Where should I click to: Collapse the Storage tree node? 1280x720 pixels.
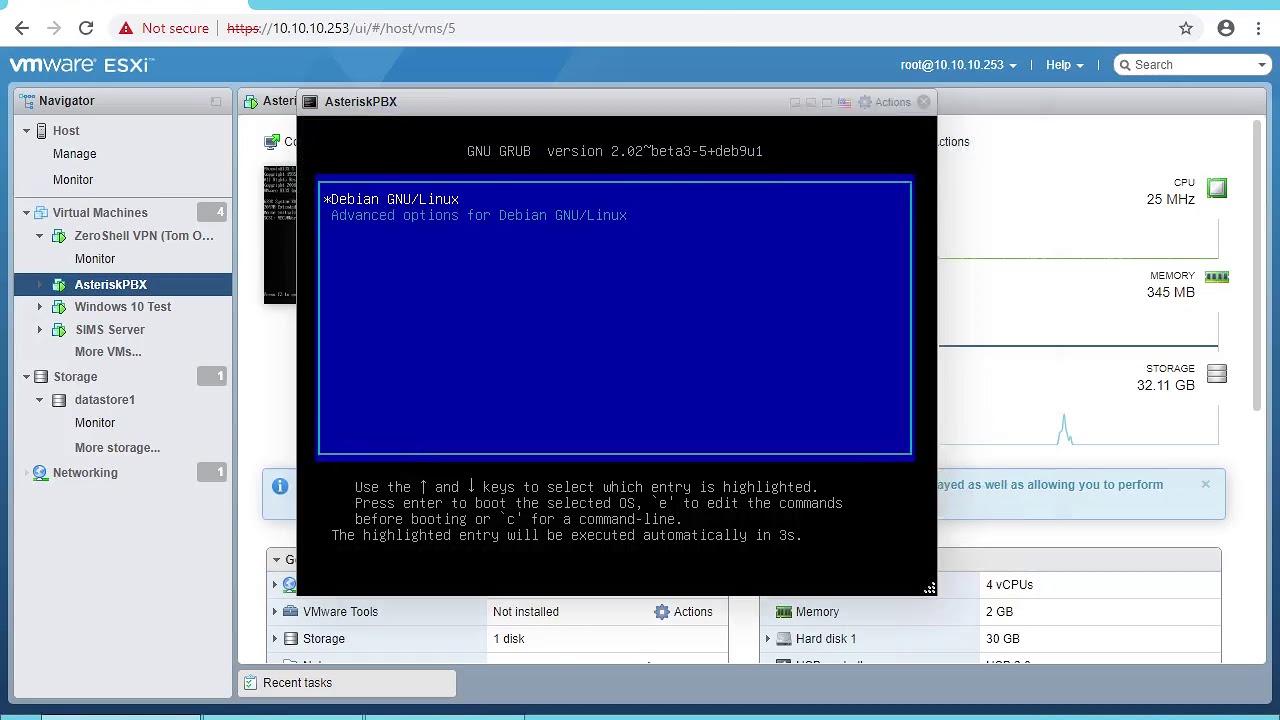tap(27, 377)
